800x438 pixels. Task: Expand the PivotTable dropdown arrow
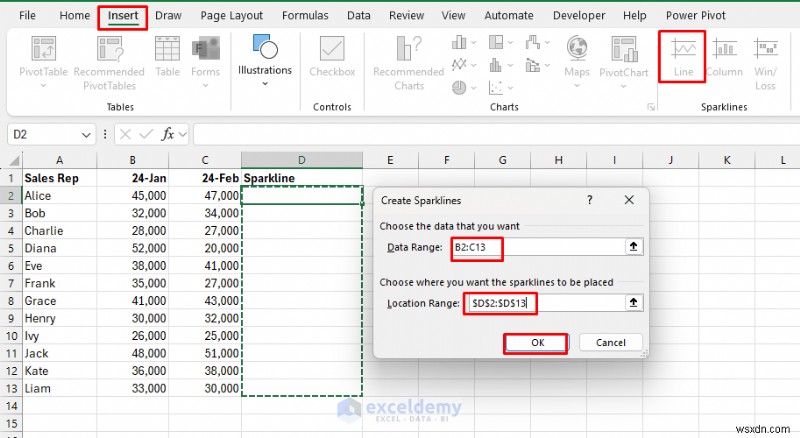tap(43, 86)
